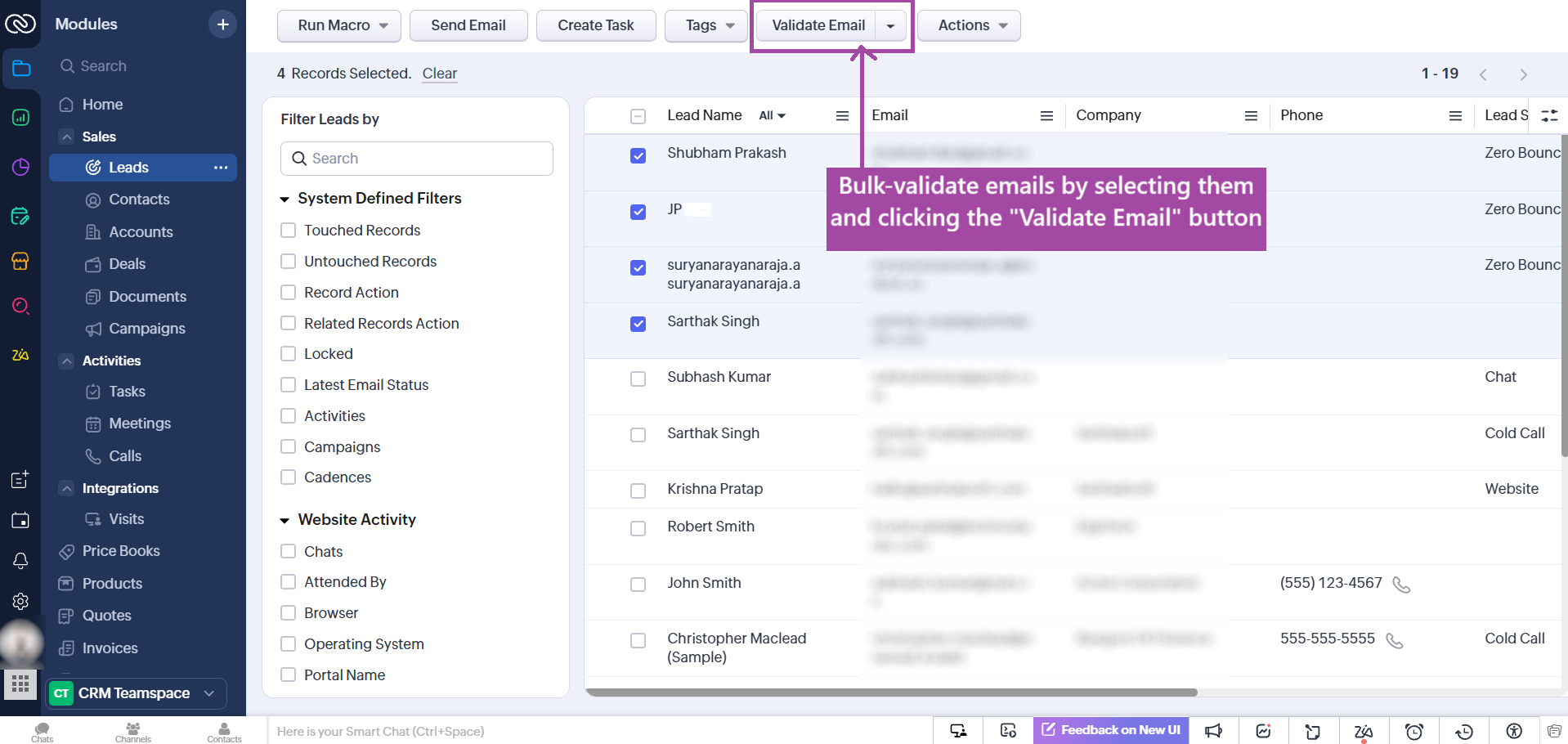Open the app launcher grid icon

(20, 683)
